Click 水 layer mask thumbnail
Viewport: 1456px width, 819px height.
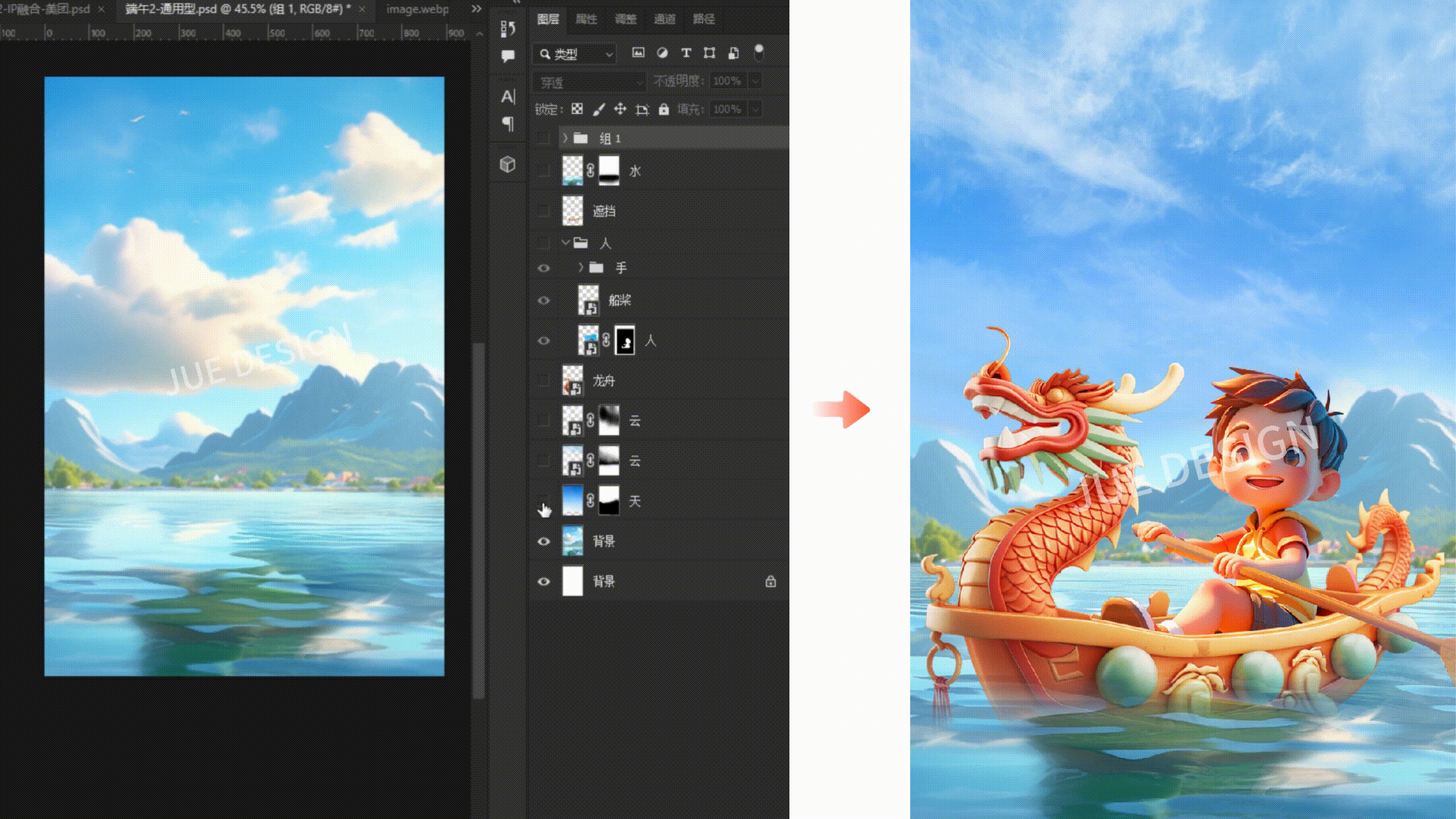click(609, 171)
